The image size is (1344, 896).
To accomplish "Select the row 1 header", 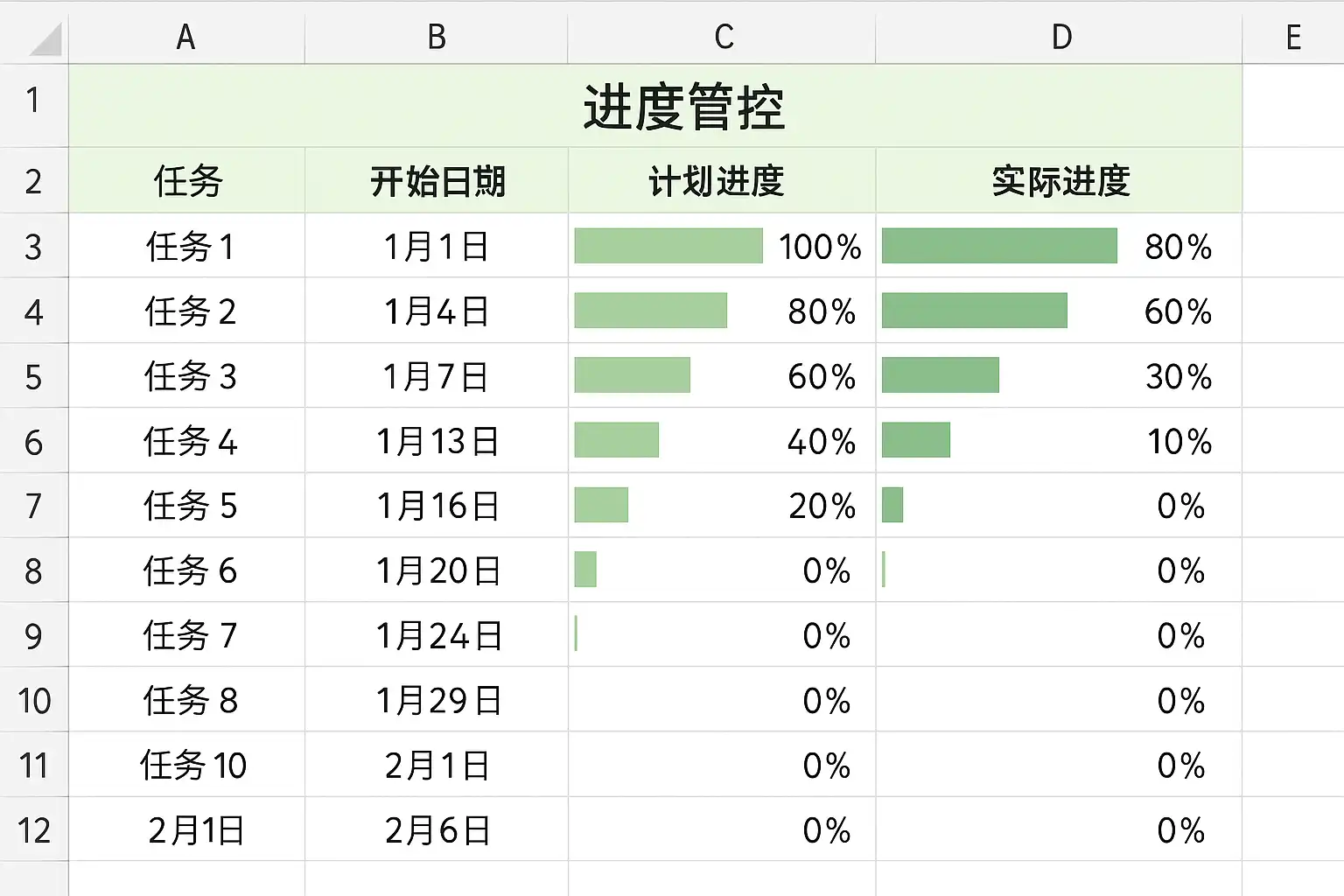I will 33,101.
